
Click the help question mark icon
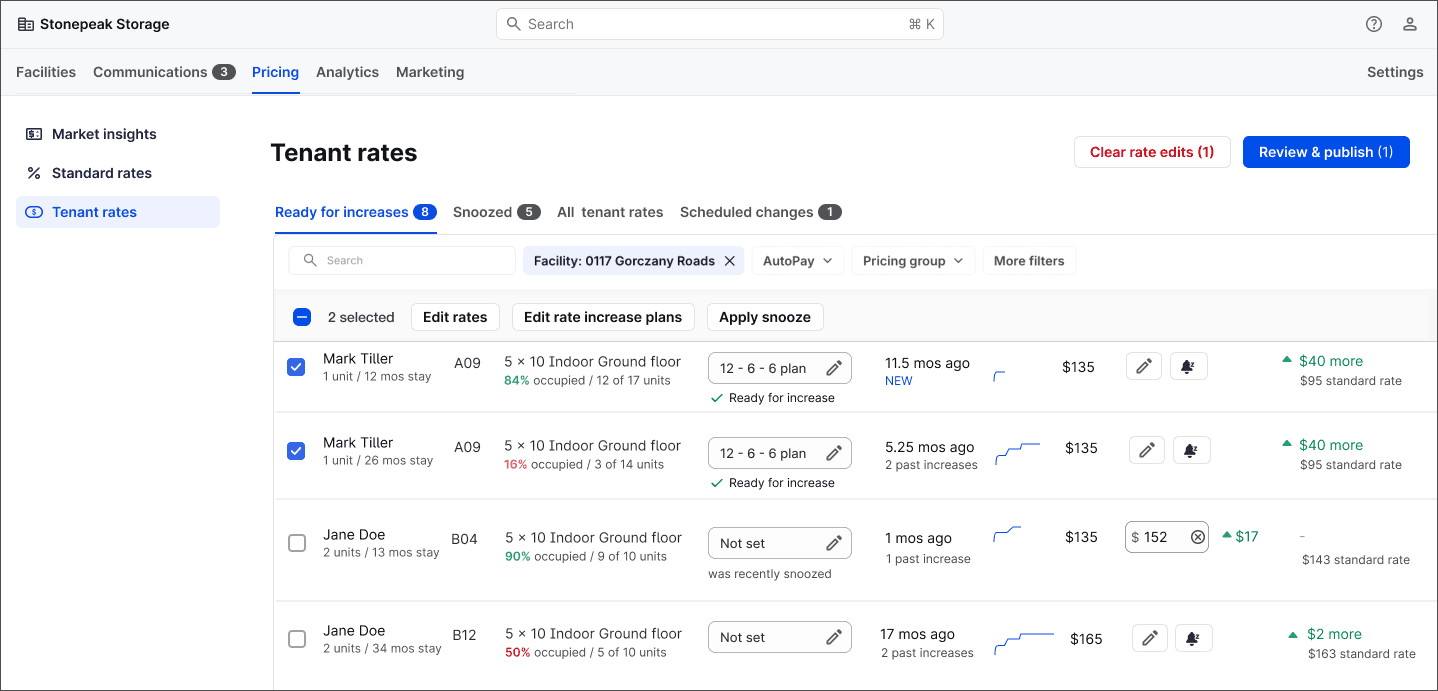tap(1374, 24)
